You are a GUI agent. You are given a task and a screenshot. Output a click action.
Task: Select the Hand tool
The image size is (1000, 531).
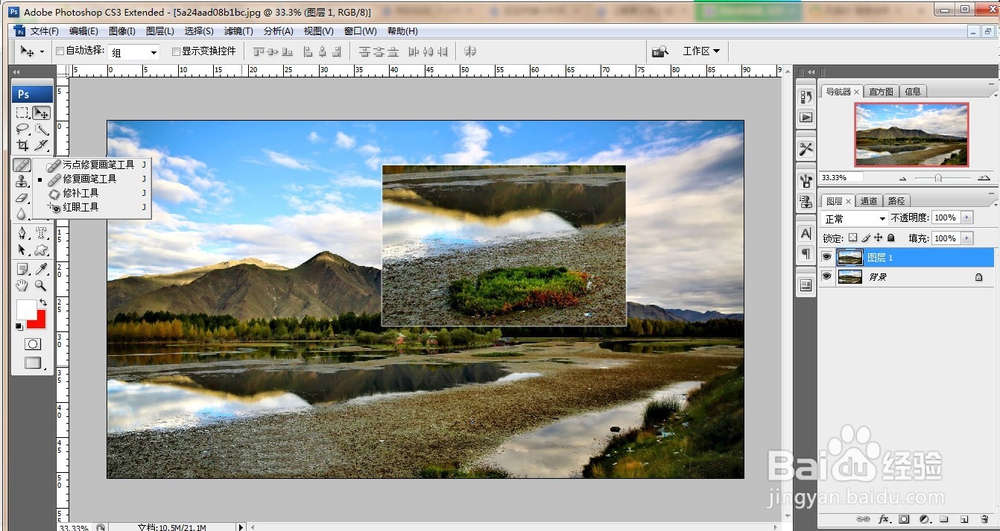point(22,285)
